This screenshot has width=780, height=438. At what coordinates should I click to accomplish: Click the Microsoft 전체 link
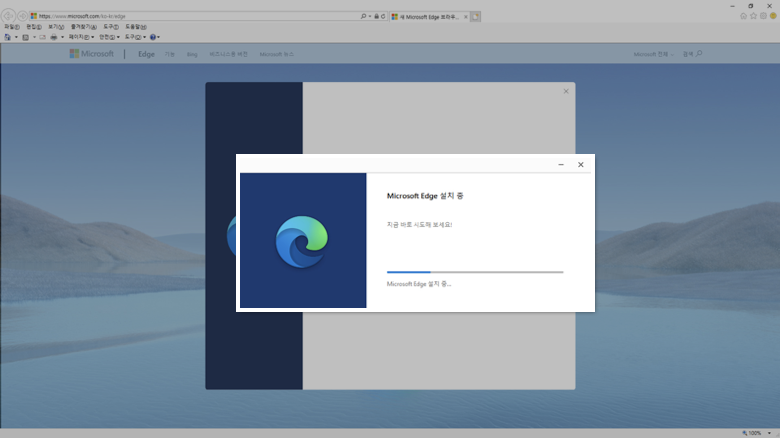click(x=653, y=53)
